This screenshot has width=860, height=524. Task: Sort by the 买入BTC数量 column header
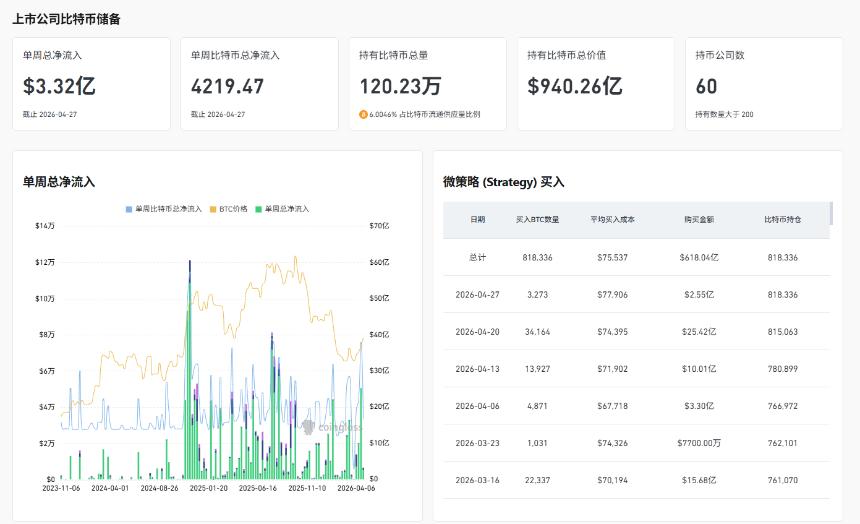(537, 219)
